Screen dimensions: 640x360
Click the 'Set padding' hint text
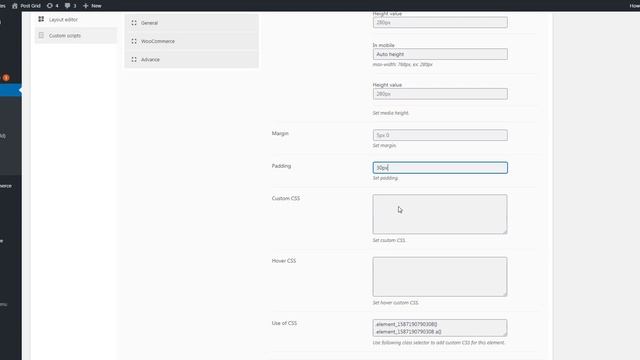click(x=385, y=178)
